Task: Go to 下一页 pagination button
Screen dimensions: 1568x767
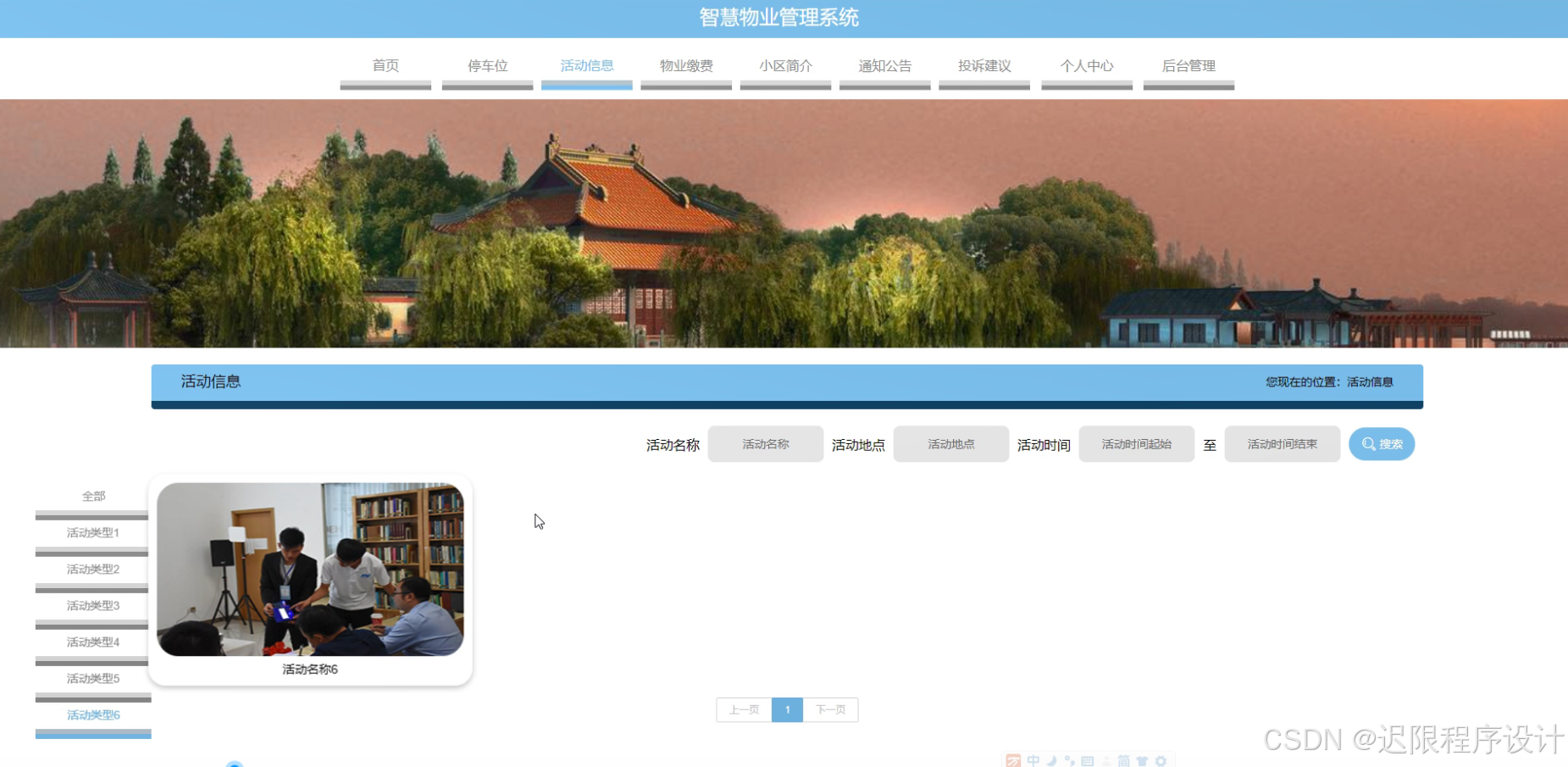Action: 829,709
